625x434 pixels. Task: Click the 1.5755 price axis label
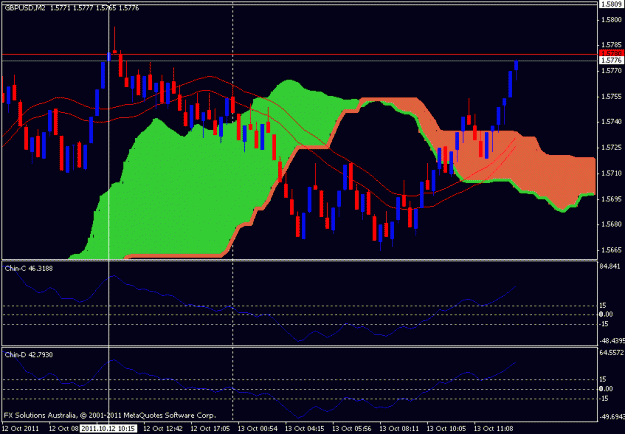point(611,96)
